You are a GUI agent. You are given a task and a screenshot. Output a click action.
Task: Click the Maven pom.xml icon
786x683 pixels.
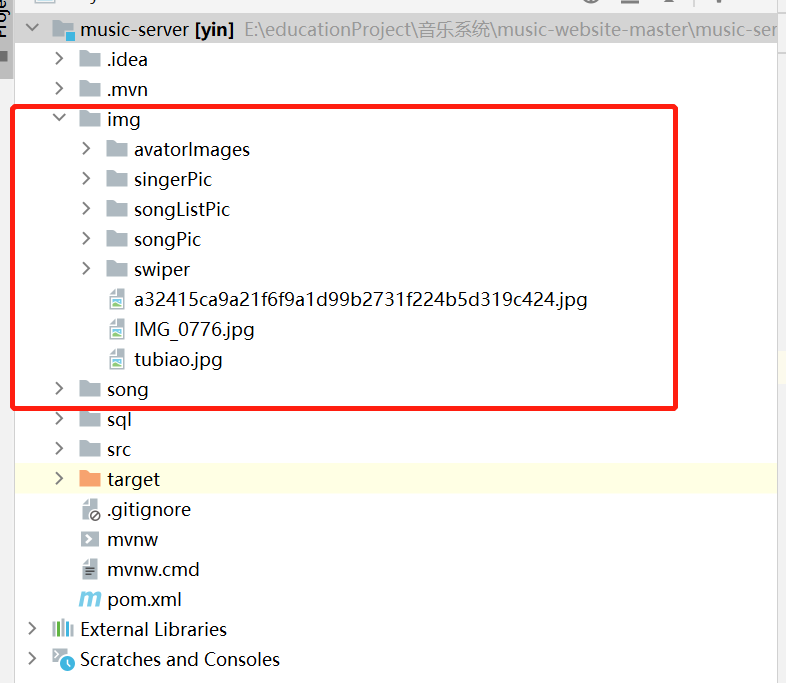point(90,599)
